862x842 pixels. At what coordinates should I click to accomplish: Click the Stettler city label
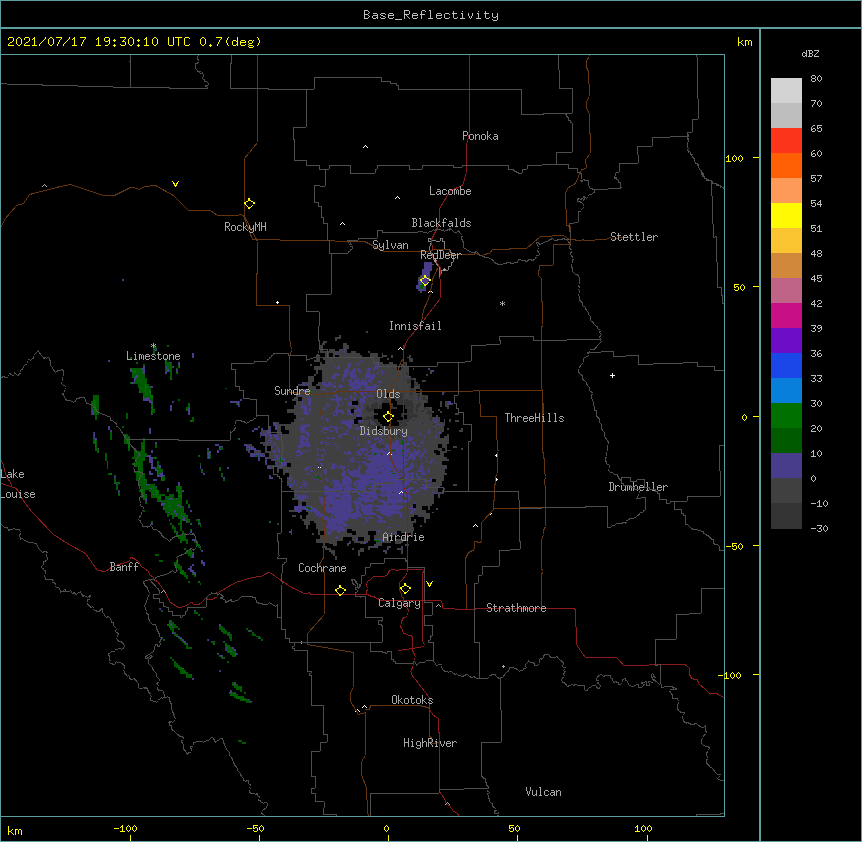click(634, 237)
